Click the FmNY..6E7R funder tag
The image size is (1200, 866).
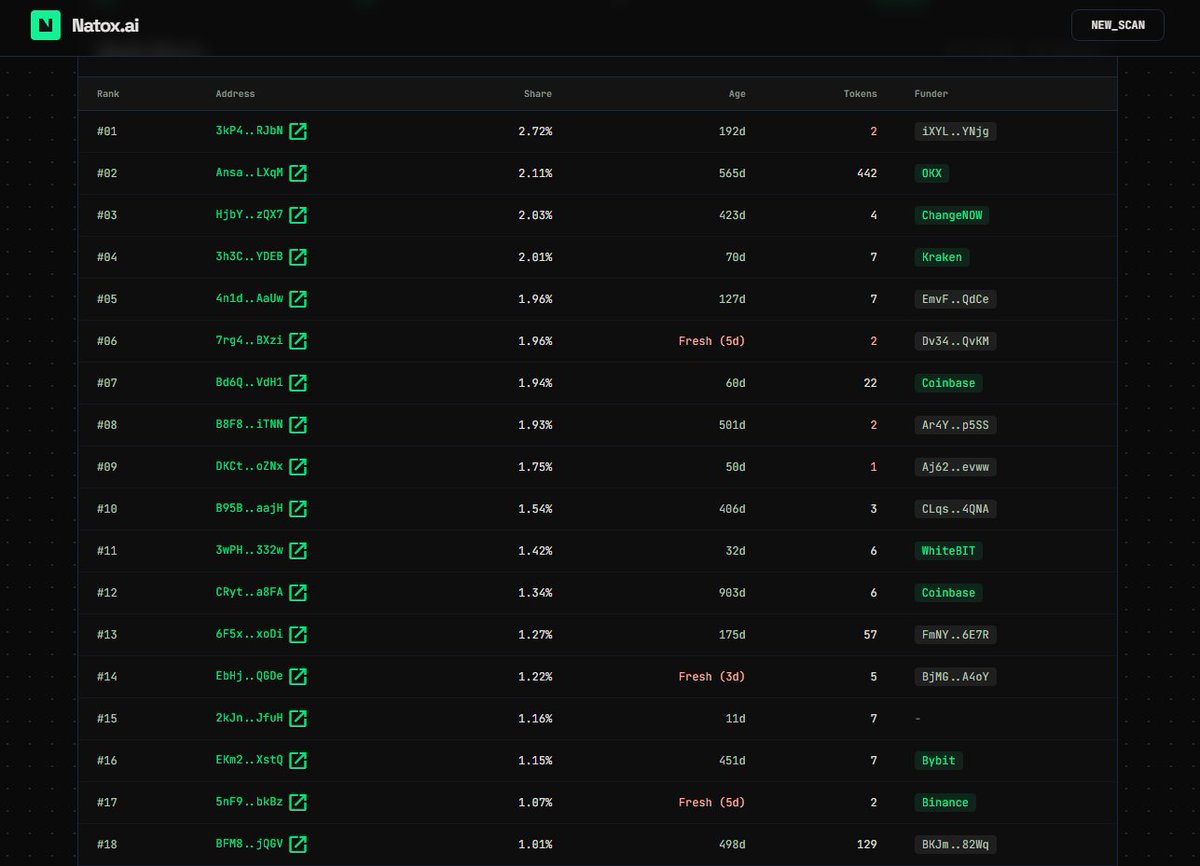(x=955, y=635)
